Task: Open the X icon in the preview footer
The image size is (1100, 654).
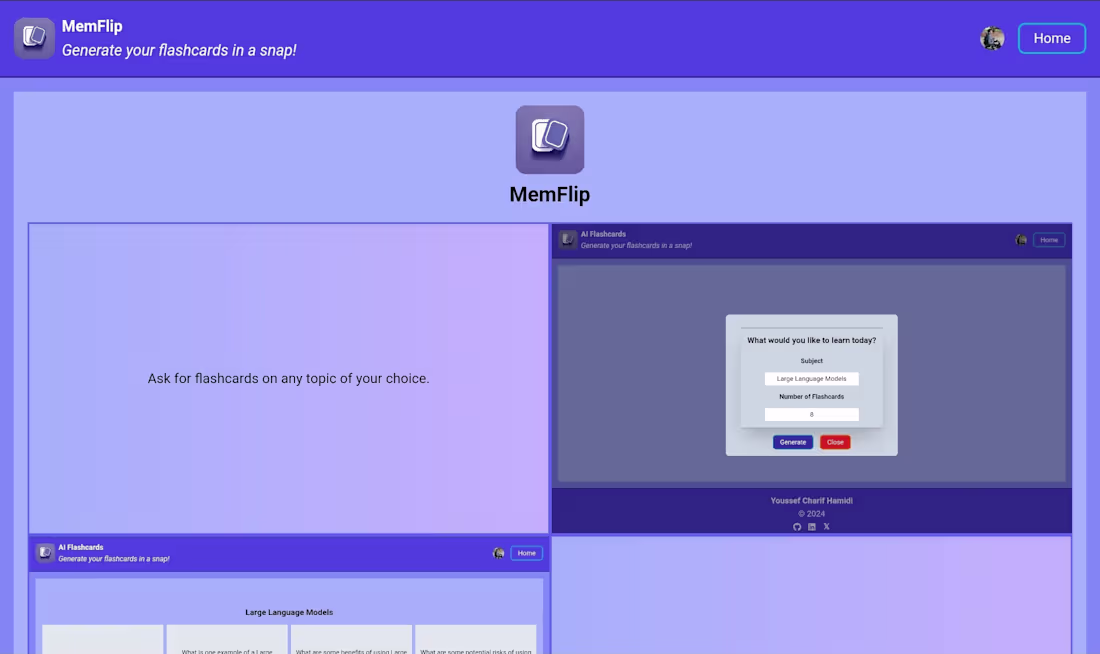Action: point(826,526)
